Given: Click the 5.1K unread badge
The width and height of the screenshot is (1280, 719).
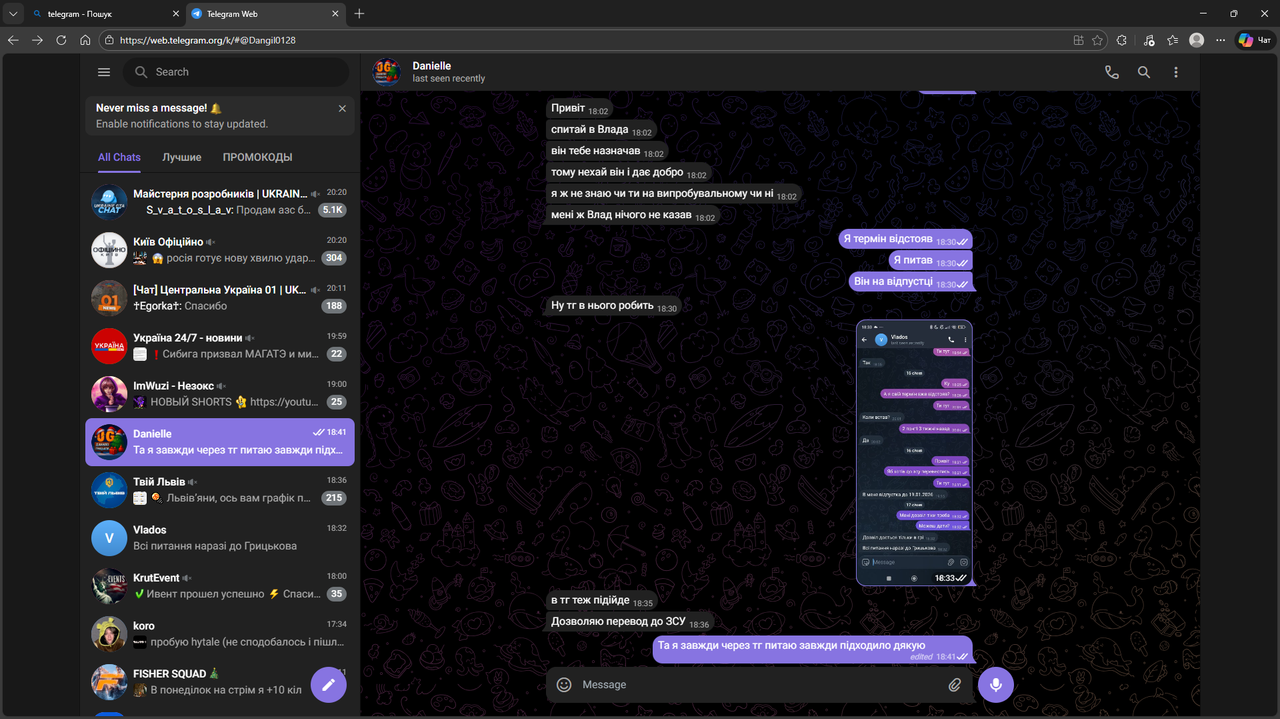Looking at the screenshot, I should tap(332, 210).
